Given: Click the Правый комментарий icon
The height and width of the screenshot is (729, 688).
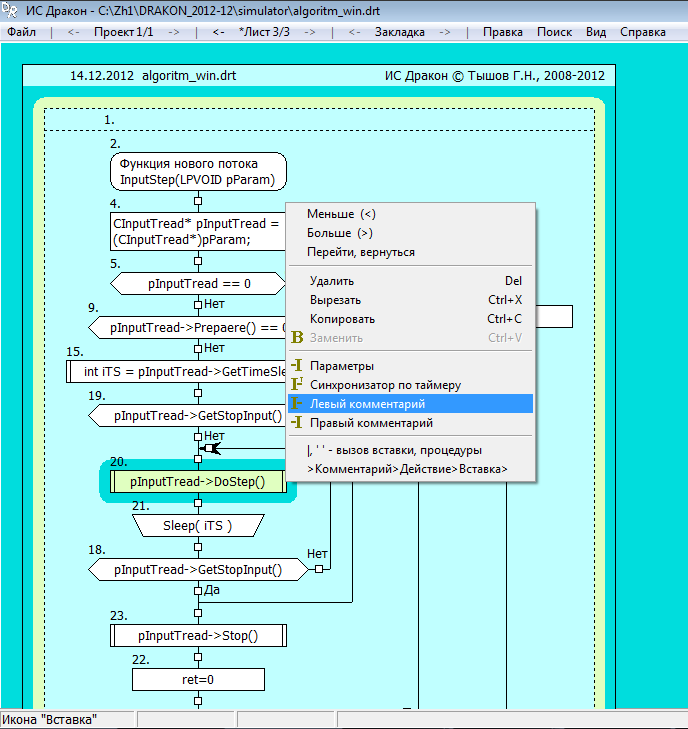Looking at the screenshot, I should click(x=297, y=423).
